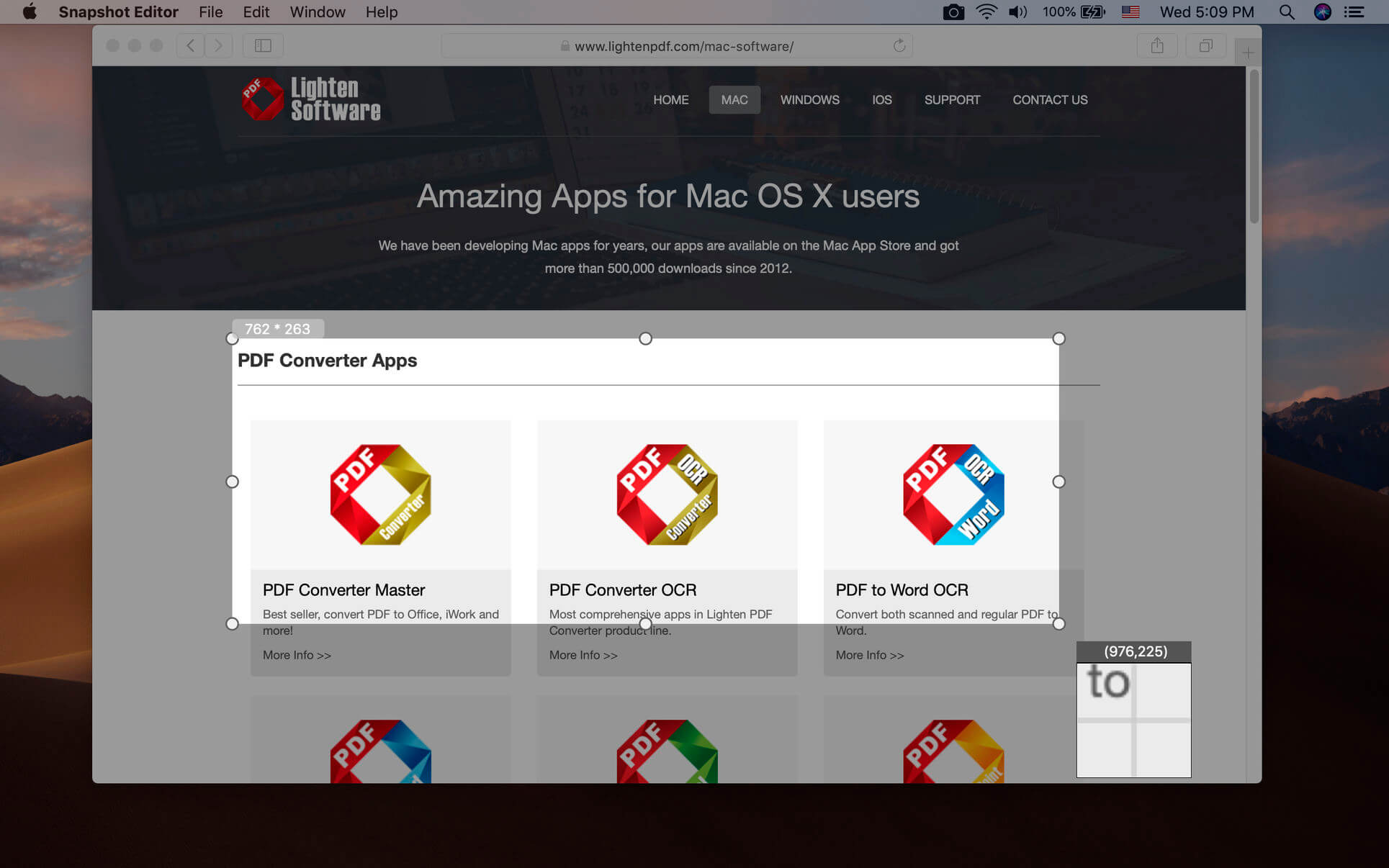Click the PDF Converter Master app icon
Screen dimensions: 1389x868
click(x=380, y=494)
